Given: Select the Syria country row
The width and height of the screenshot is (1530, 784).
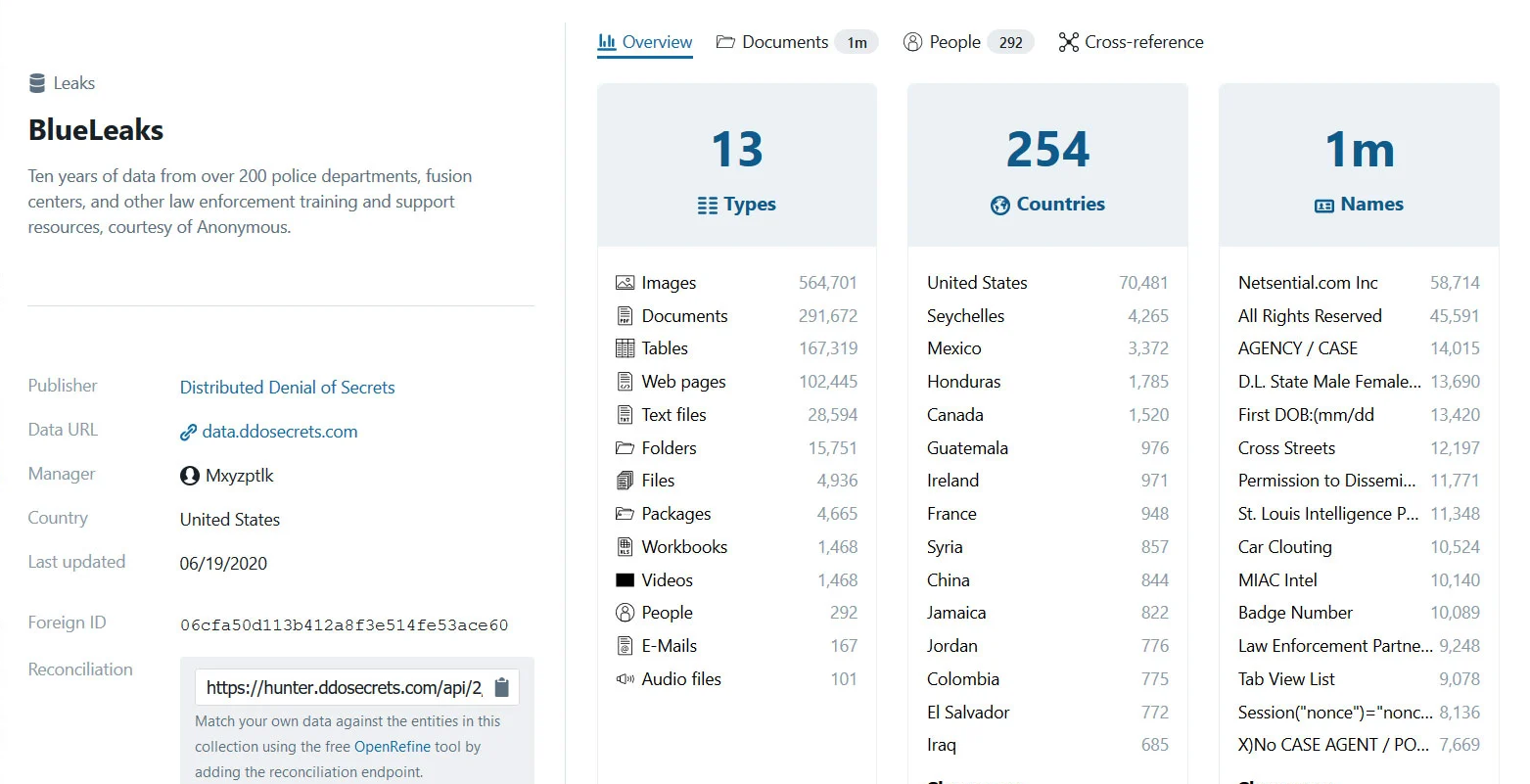Looking at the screenshot, I should [x=1047, y=547].
